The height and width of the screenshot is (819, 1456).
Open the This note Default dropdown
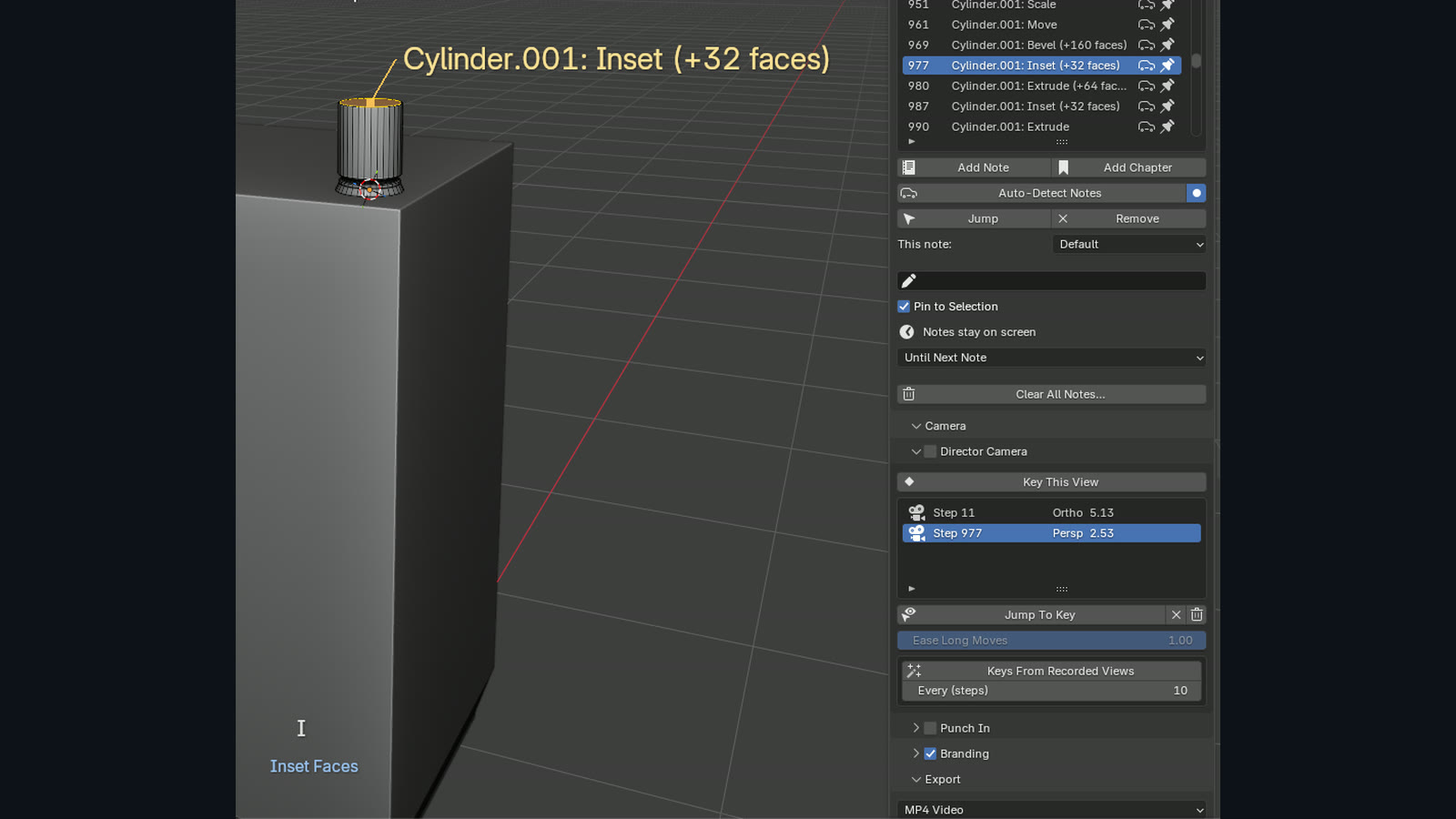tap(1129, 244)
